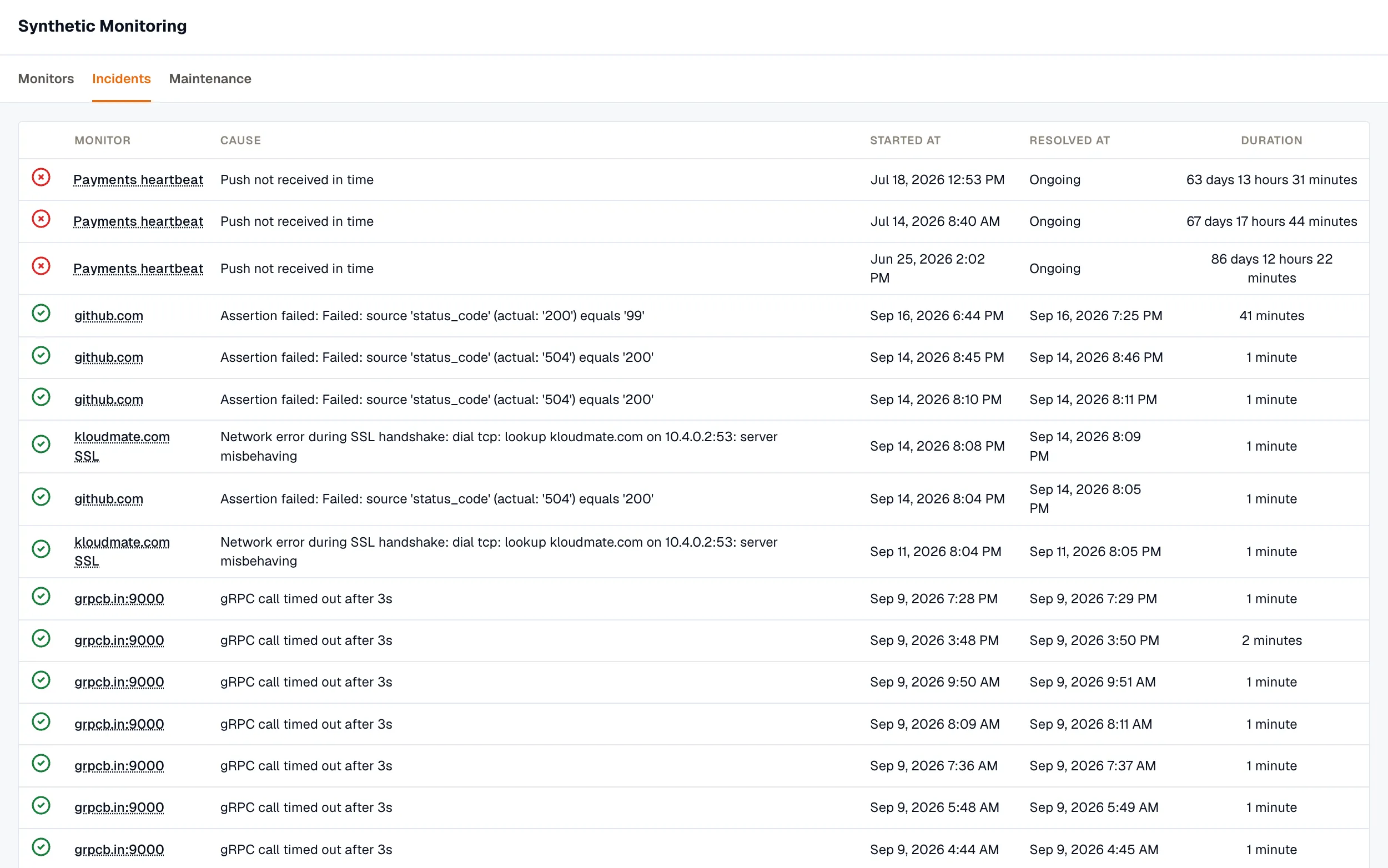Switch to the Monitors tab
The image size is (1388, 868).
pos(46,79)
